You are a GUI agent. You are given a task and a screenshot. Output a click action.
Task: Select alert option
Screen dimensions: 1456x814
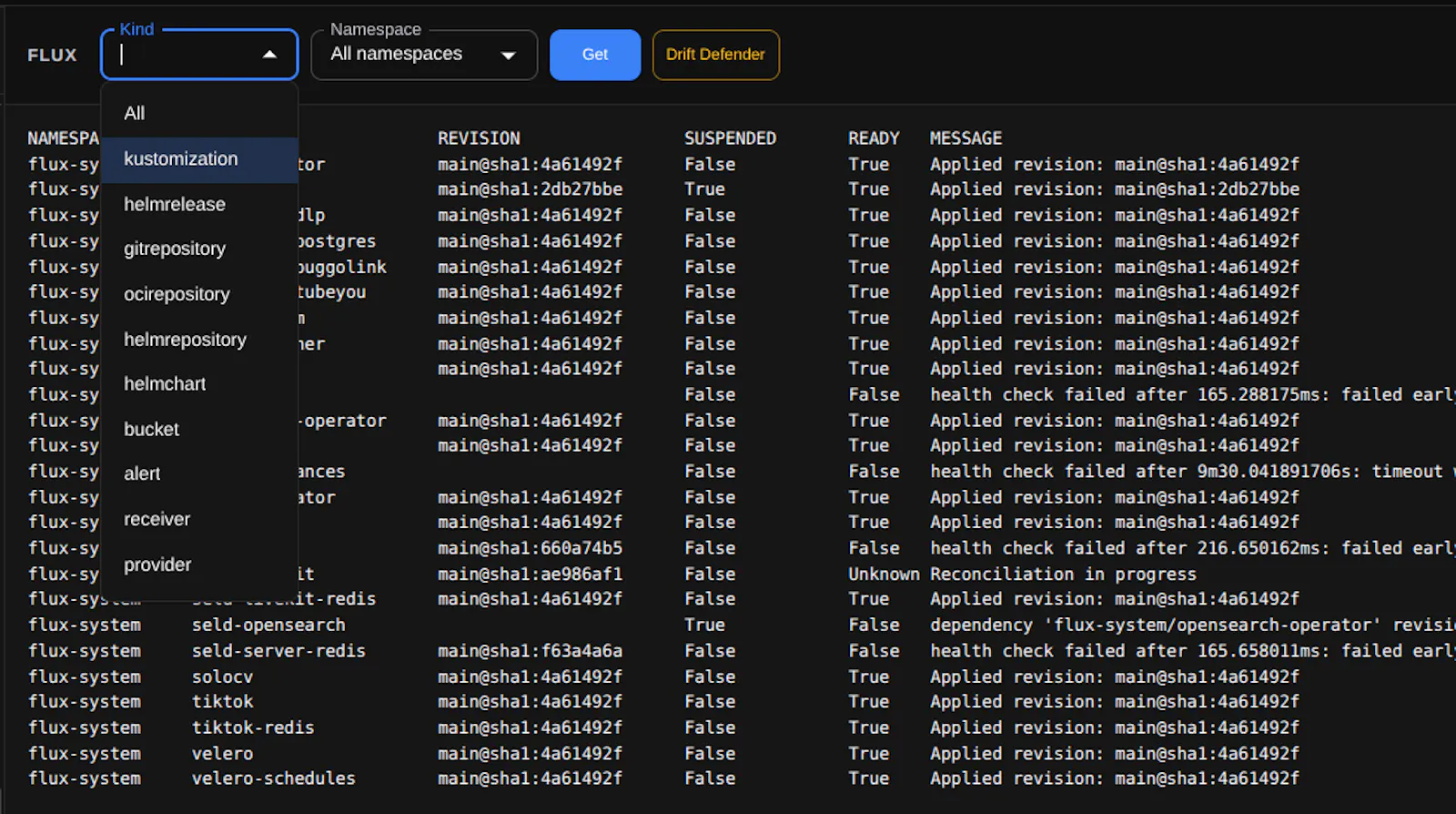point(199,473)
